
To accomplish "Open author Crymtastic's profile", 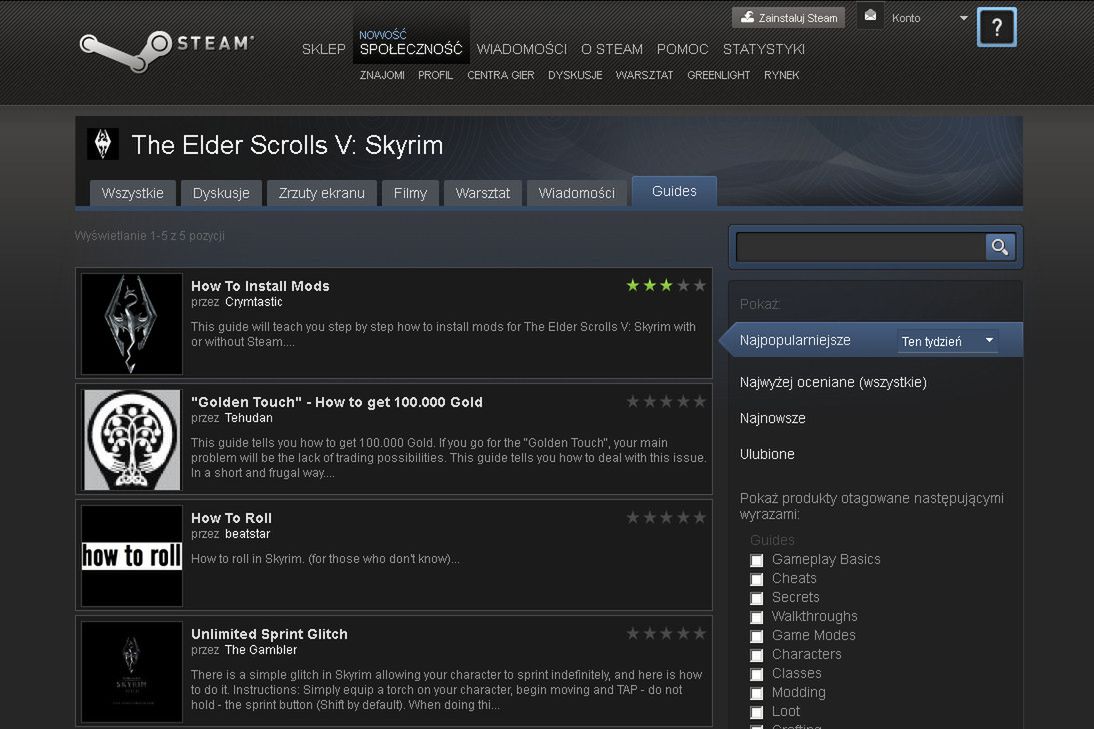I will pos(254,302).
